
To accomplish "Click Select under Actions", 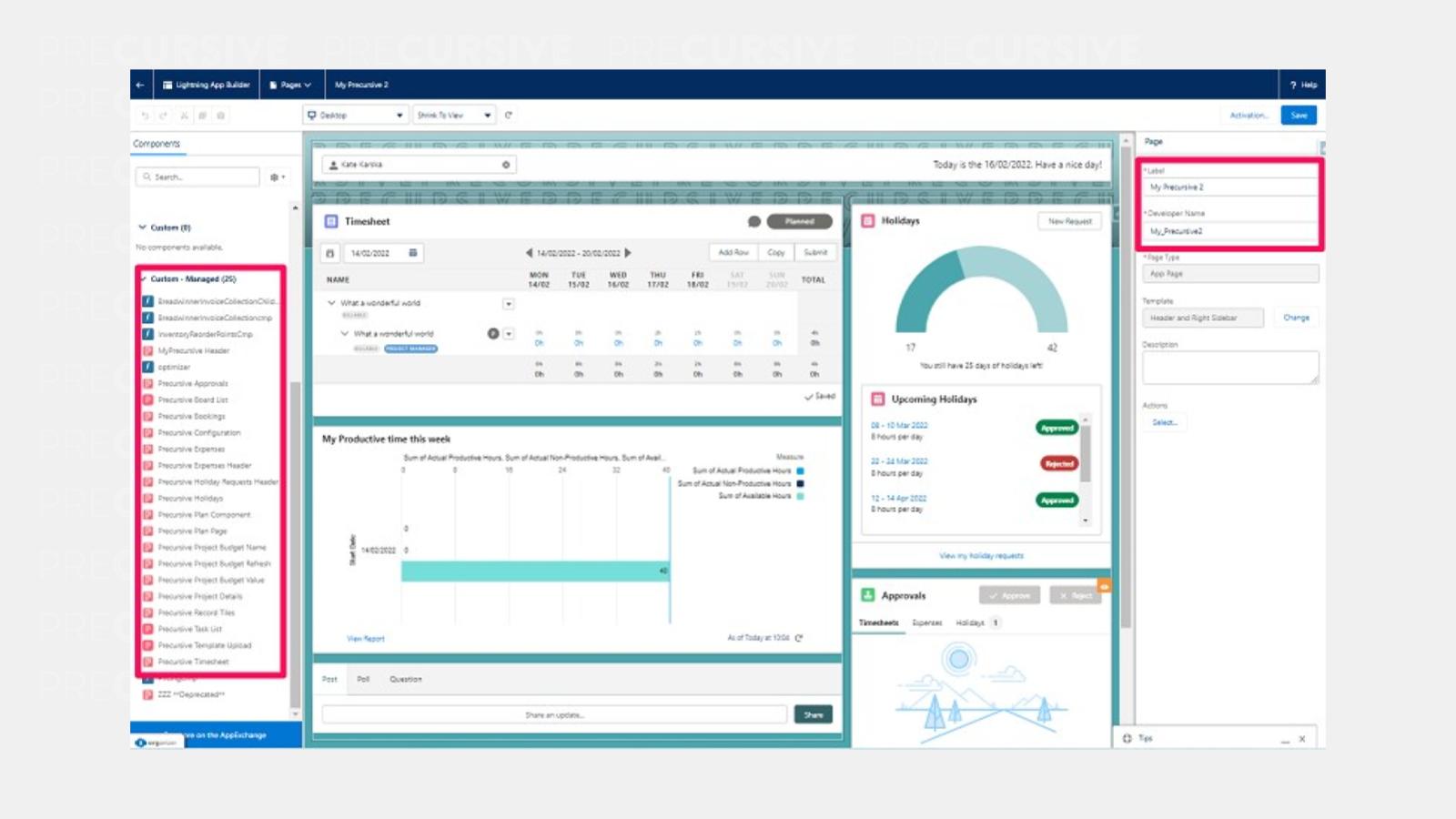I will pyautogui.click(x=1164, y=422).
